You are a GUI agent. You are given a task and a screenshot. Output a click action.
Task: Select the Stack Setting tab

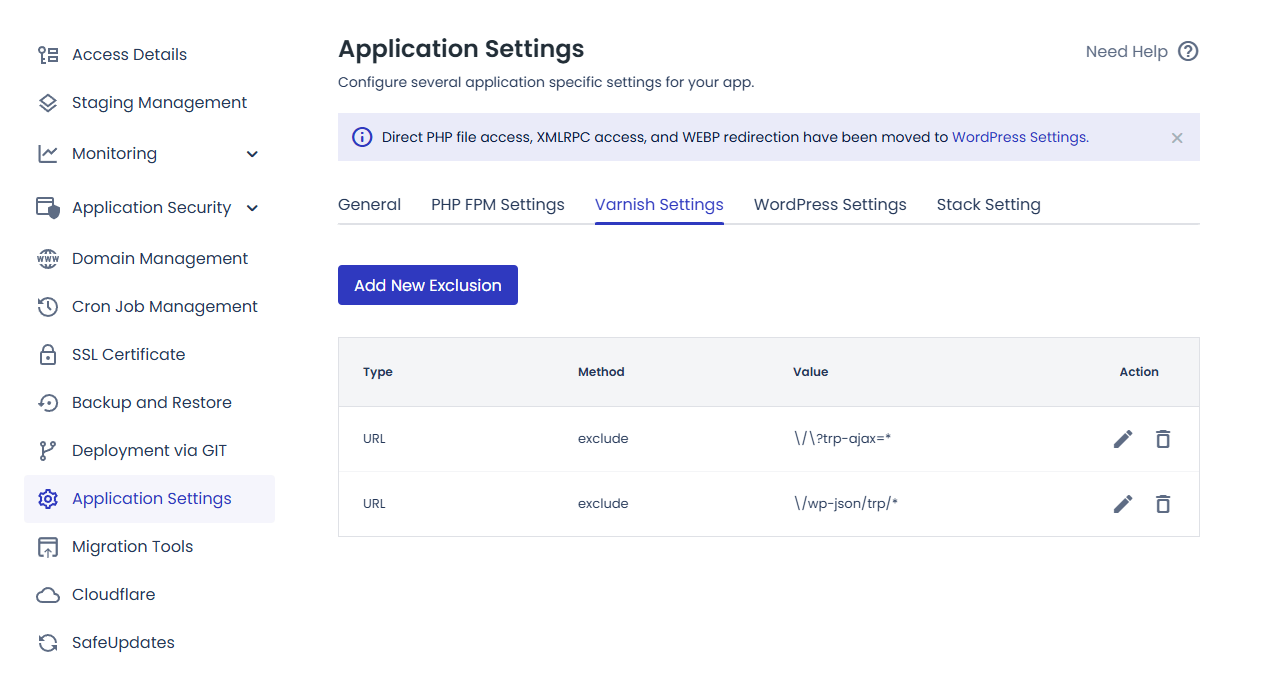point(988,205)
